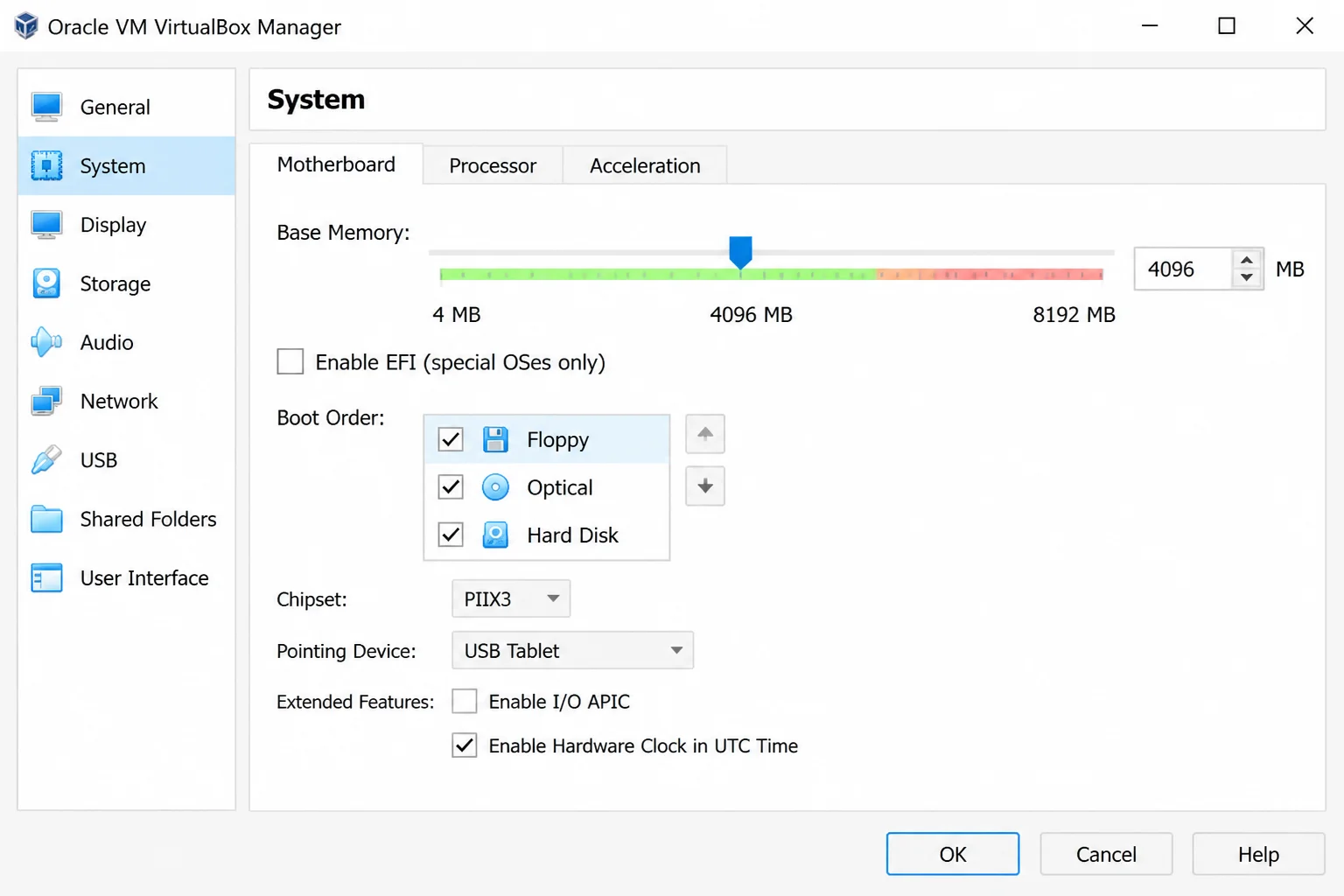This screenshot has height=896, width=1344.
Task: Move boot item down with arrow button
Action: pyautogui.click(x=705, y=486)
